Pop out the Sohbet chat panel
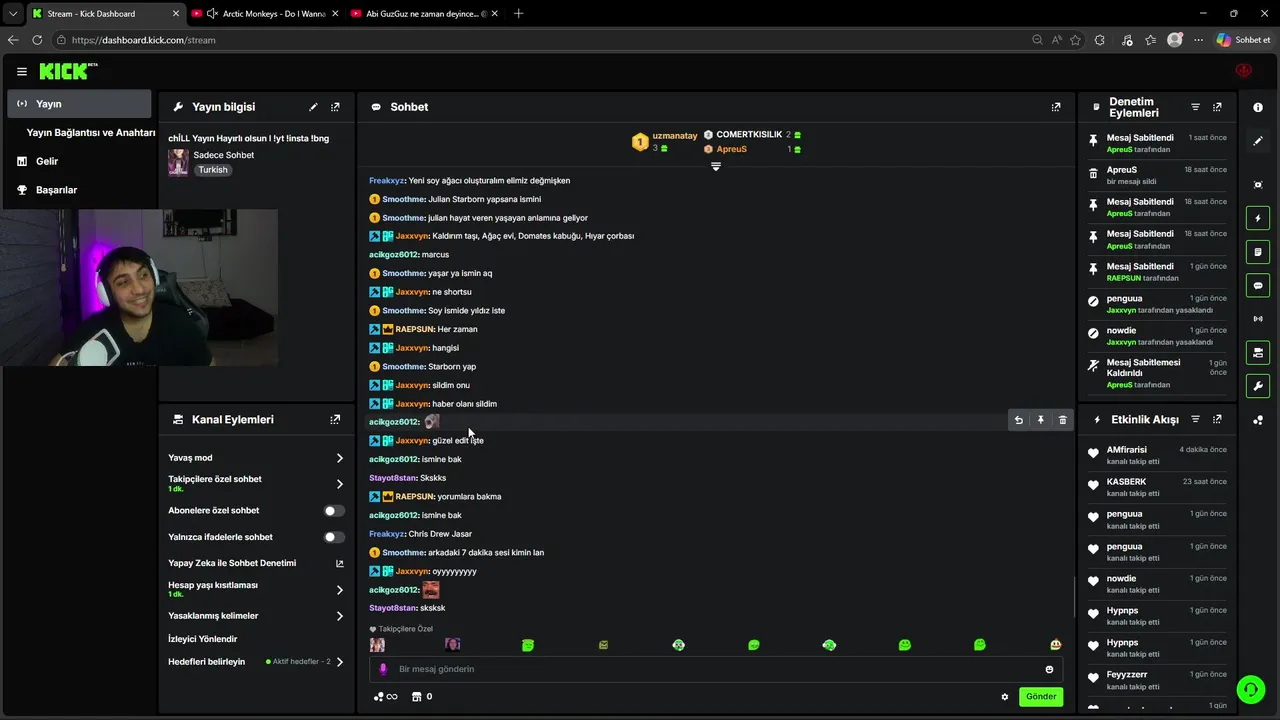 tap(1056, 107)
